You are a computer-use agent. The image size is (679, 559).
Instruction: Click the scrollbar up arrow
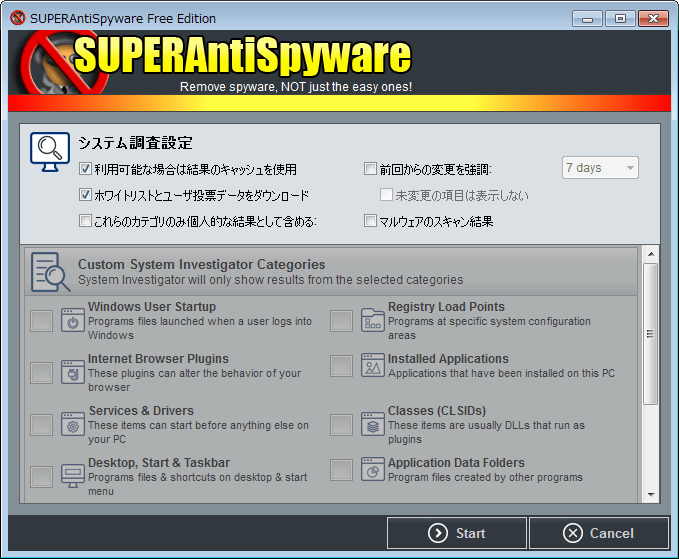pos(651,254)
